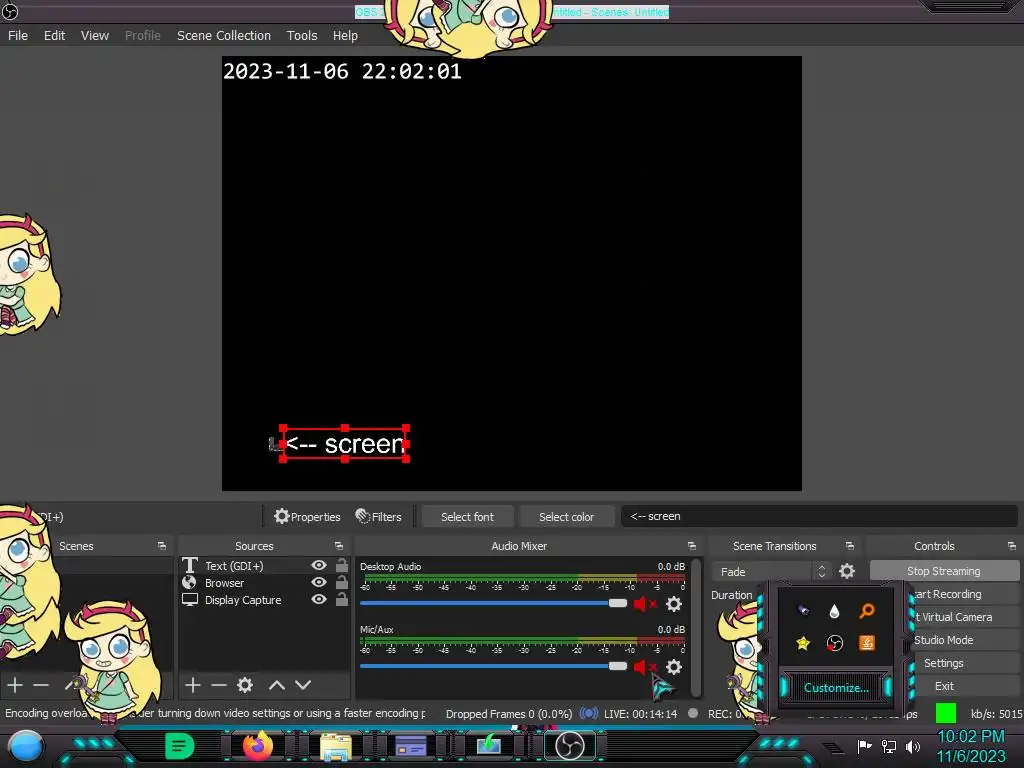Image resolution: width=1024 pixels, height=768 pixels.
Task: Lock the Display Capture source
Action: (342, 600)
